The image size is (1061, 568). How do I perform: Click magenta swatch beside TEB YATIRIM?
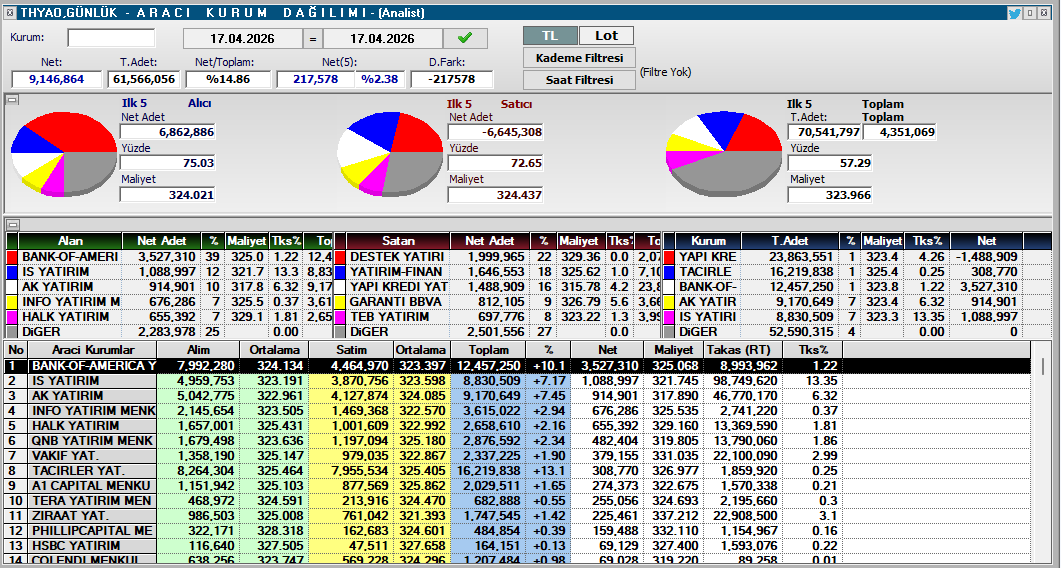coord(340,317)
